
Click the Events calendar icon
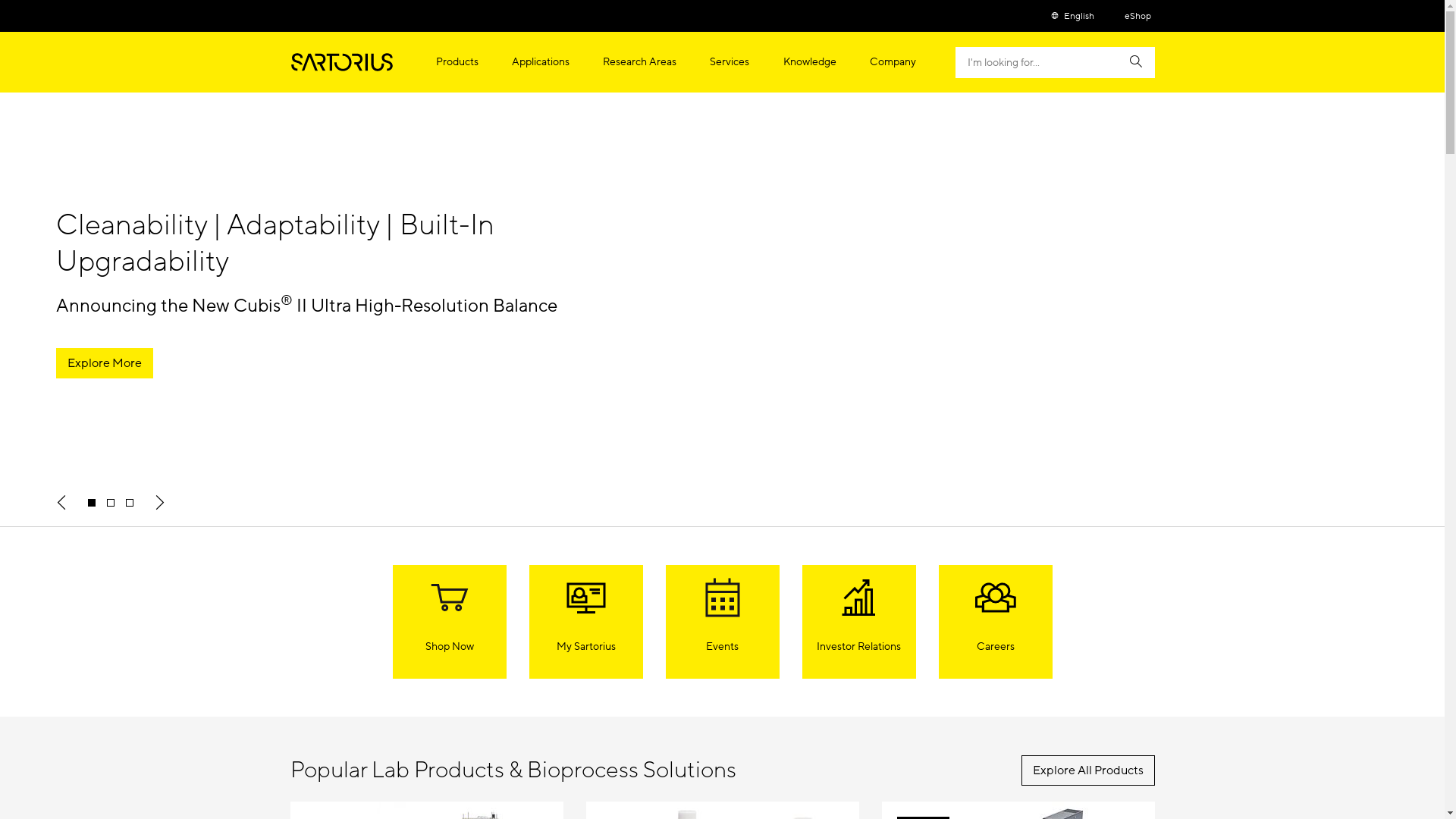[x=722, y=598]
